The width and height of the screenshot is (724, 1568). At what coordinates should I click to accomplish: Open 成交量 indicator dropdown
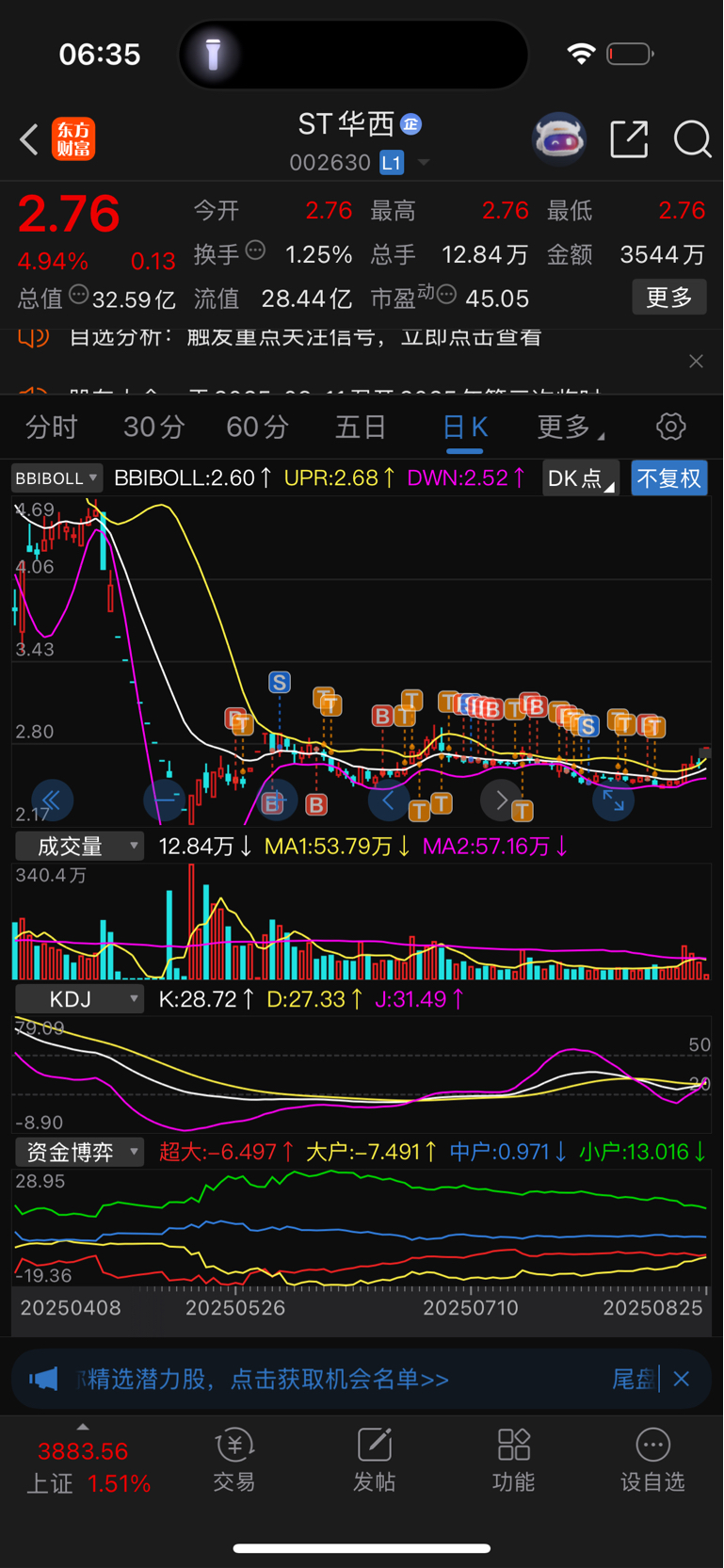tap(79, 846)
